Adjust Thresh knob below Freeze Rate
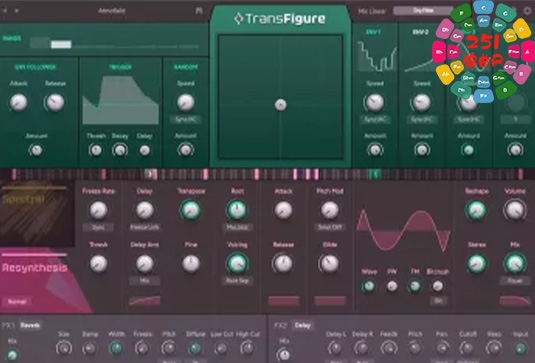This screenshot has height=363, width=535. pos(98,264)
